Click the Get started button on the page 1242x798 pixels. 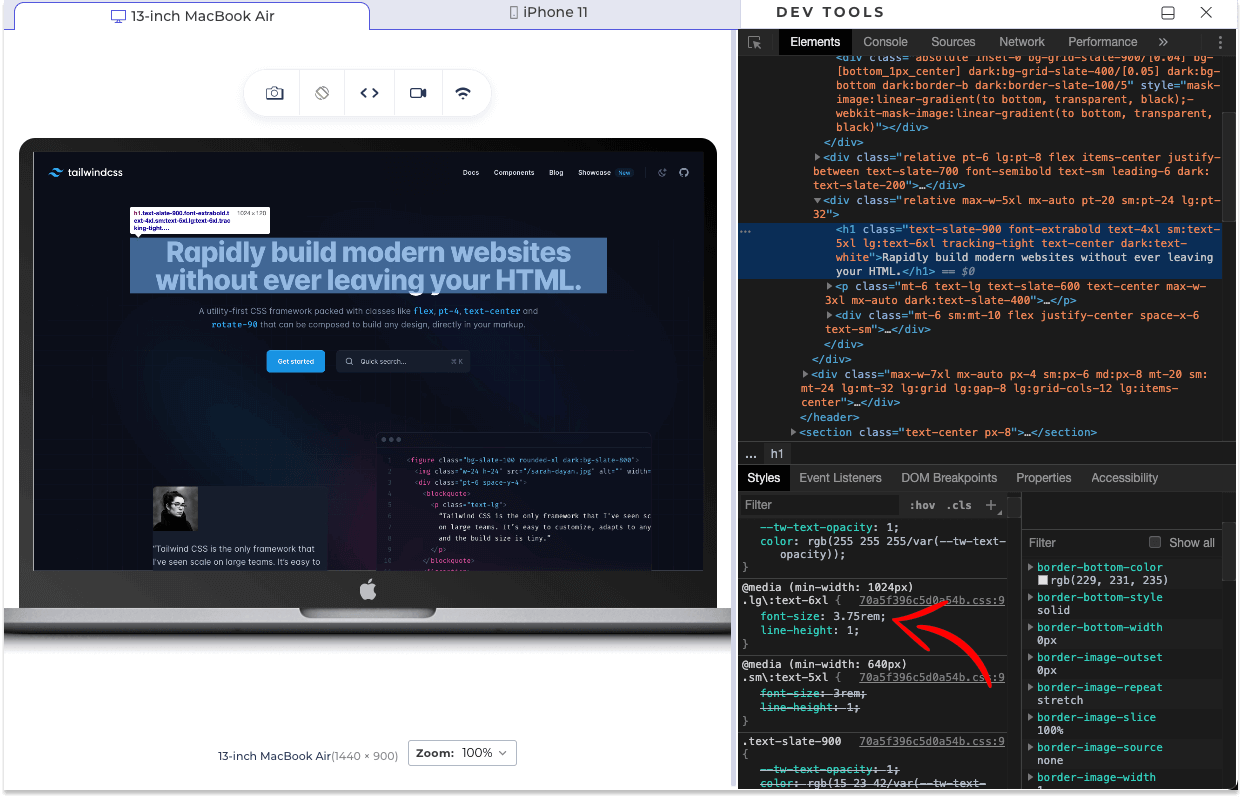pos(295,361)
